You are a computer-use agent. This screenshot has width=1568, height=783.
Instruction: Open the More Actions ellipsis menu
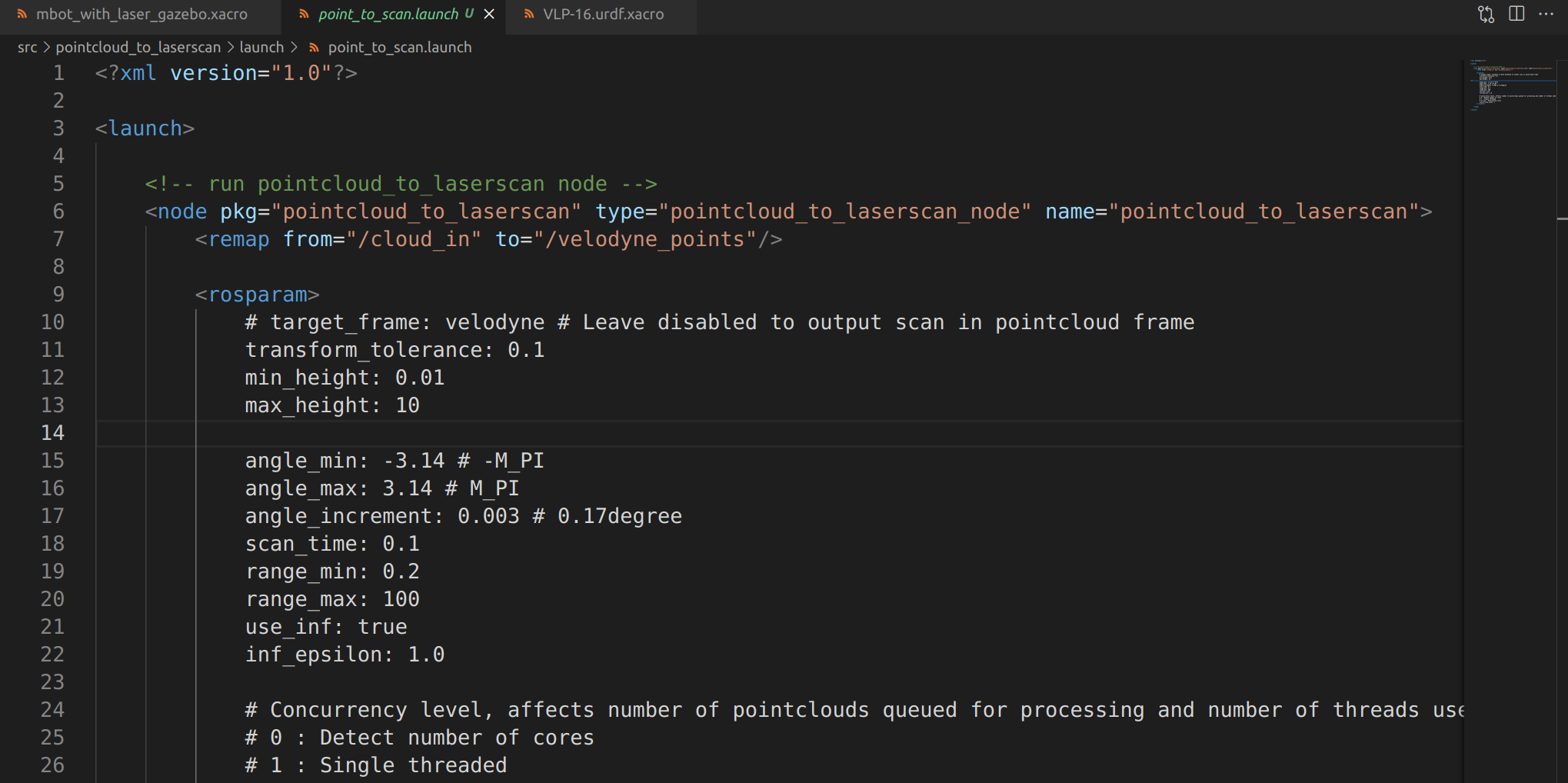[1546, 14]
